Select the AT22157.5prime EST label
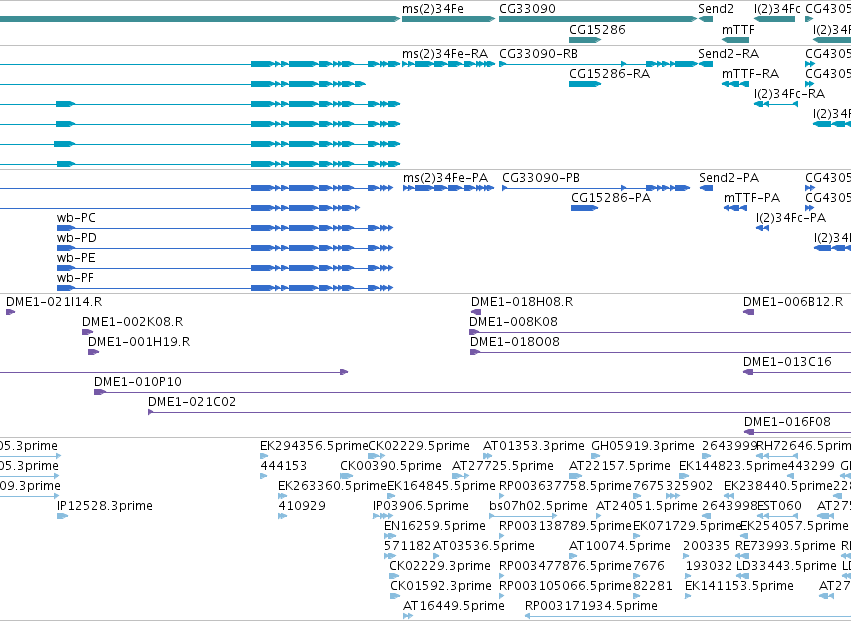The image size is (851, 621). [620, 466]
